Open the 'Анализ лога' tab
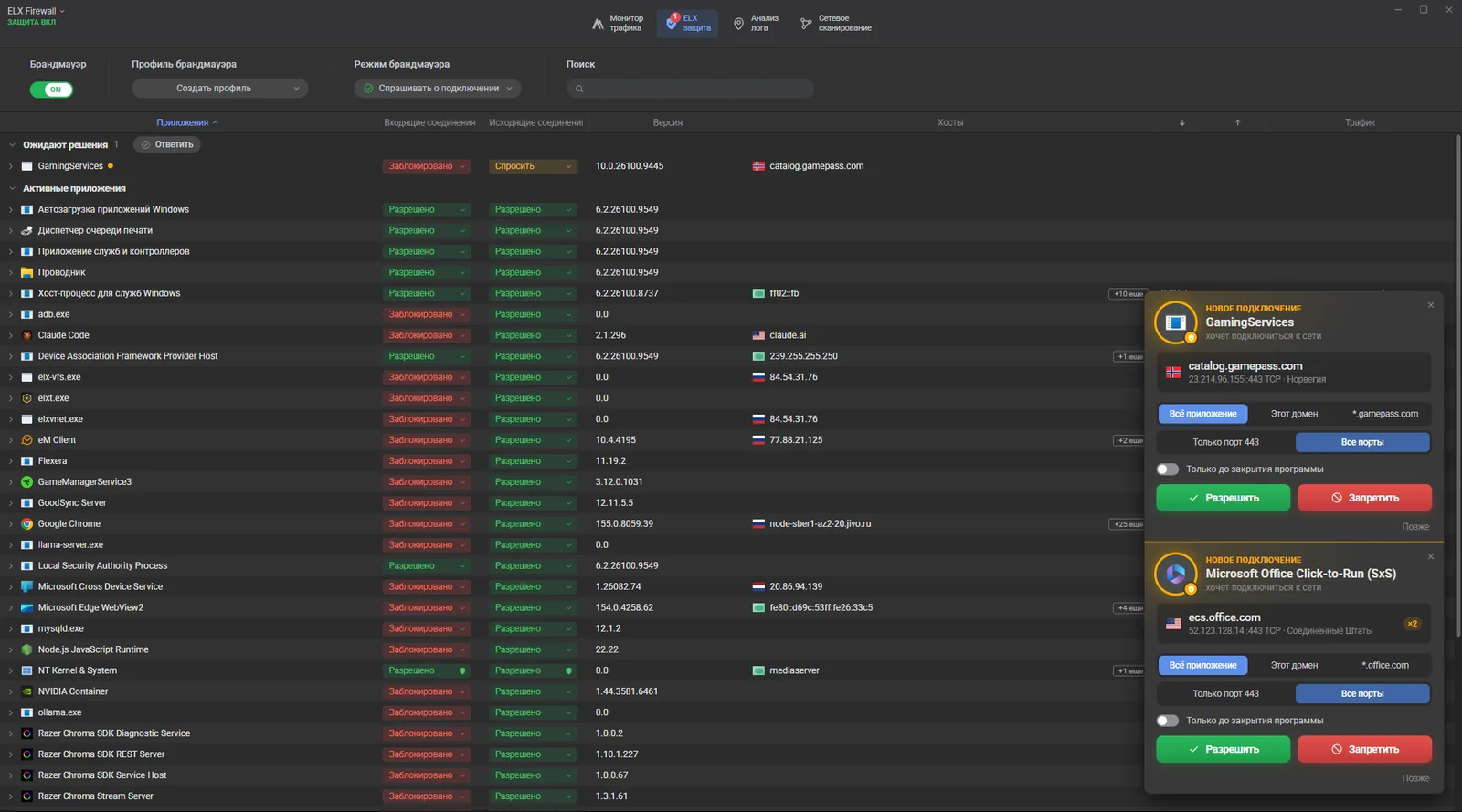Screen dimensions: 1462x812 (757, 23)
